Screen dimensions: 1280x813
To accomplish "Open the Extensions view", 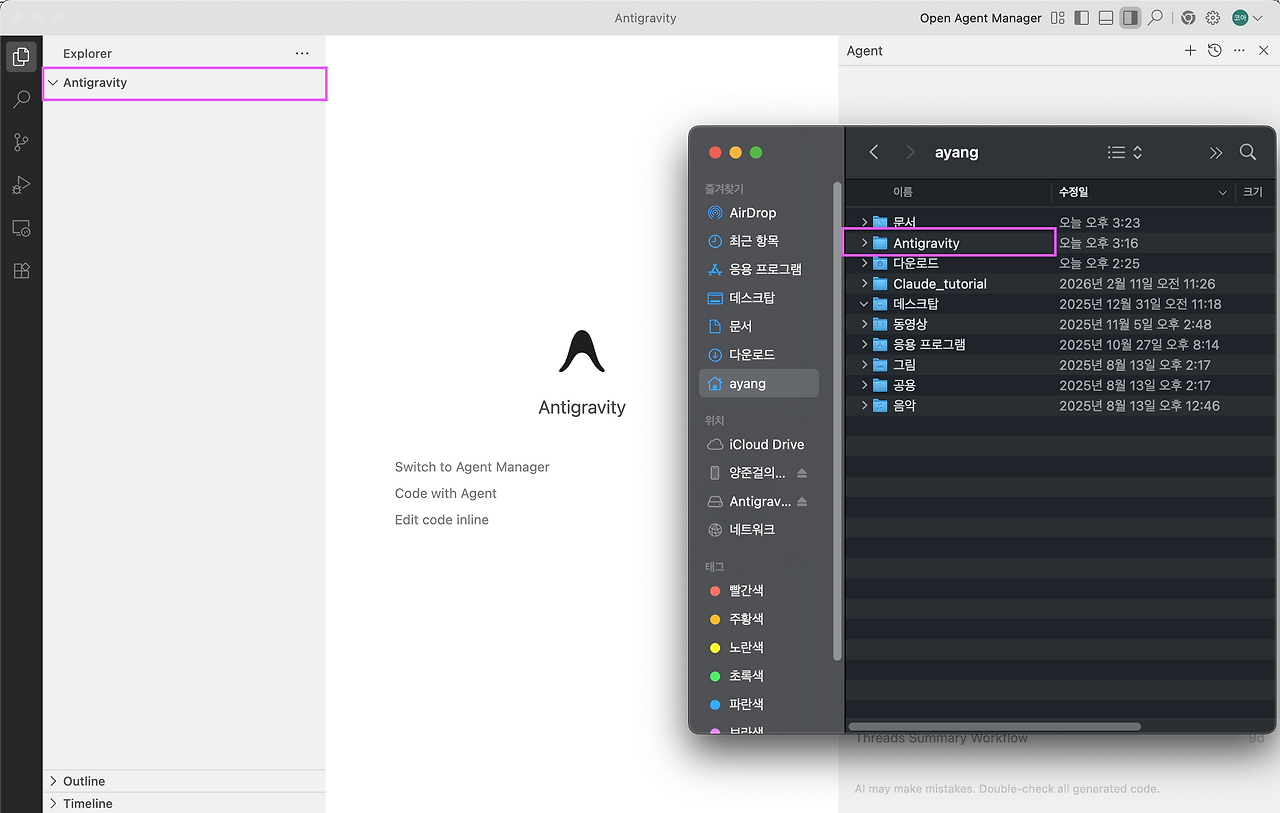I will [21, 271].
